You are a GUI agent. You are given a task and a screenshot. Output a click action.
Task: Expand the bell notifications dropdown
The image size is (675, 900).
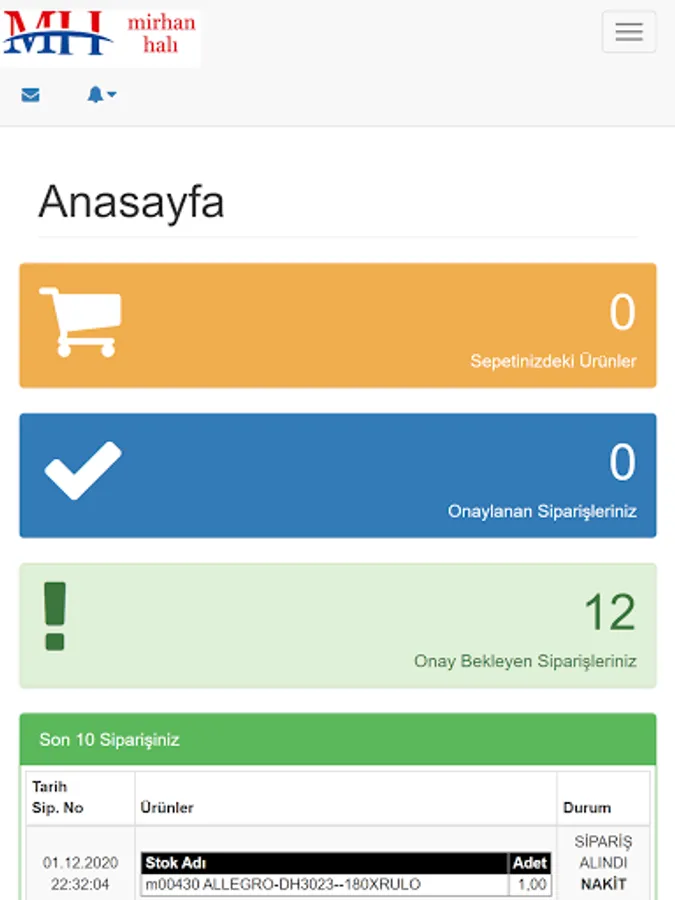pos(101,95)
